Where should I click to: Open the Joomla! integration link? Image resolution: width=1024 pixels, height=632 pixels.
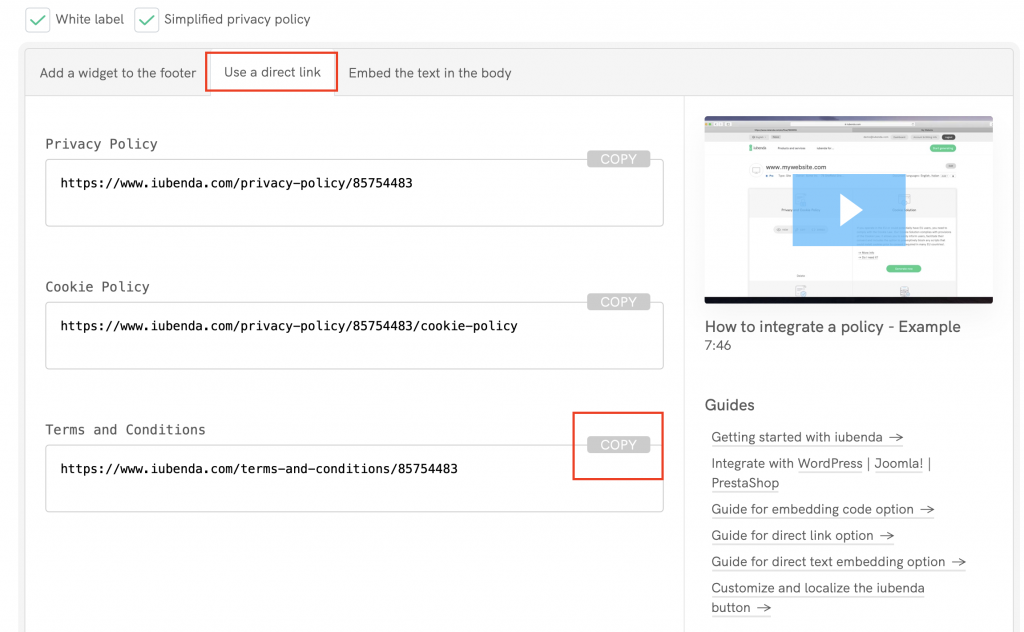tap(897, 464)
